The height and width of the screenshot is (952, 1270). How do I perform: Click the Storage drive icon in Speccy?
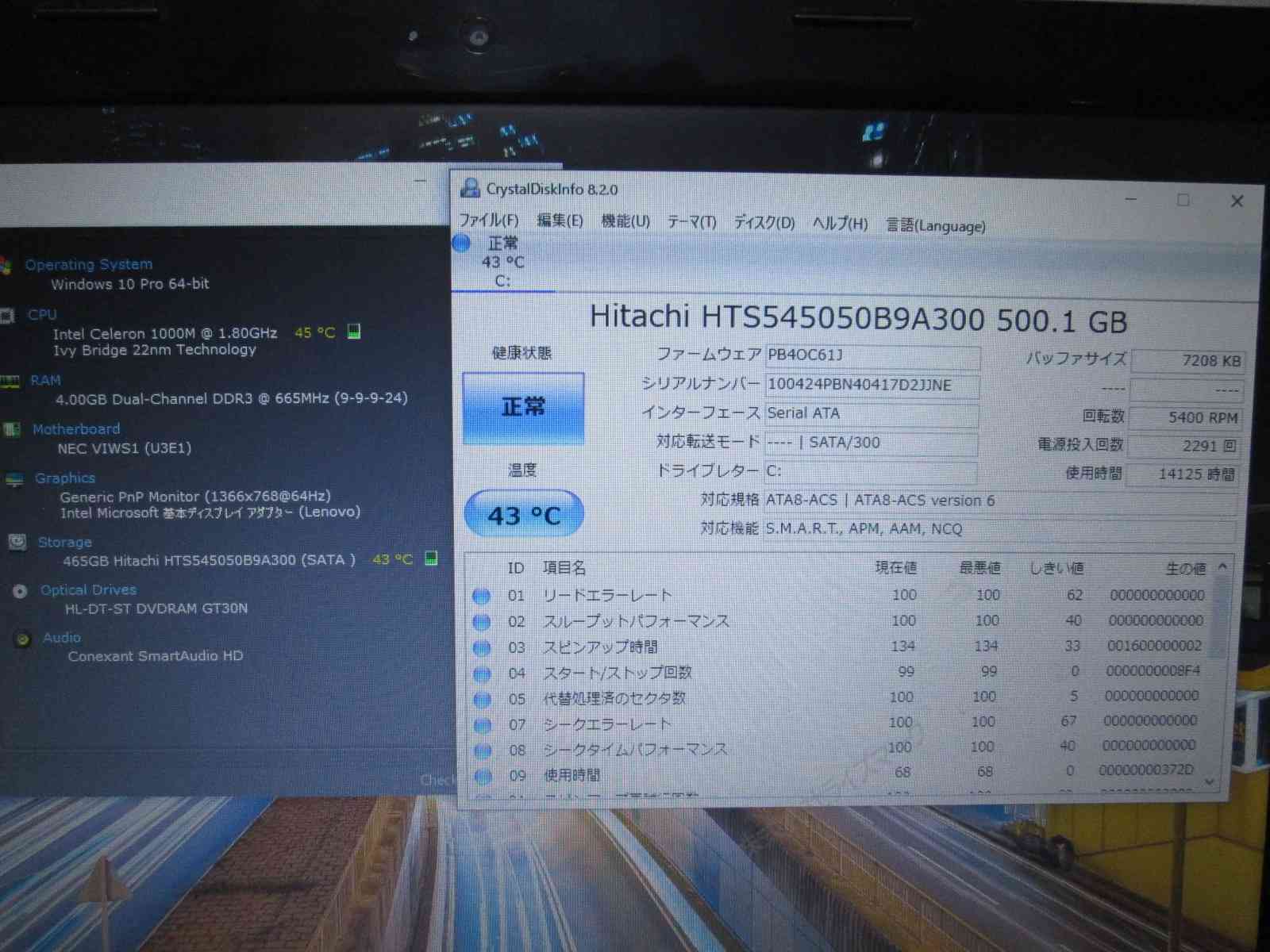tap(17, 542)
